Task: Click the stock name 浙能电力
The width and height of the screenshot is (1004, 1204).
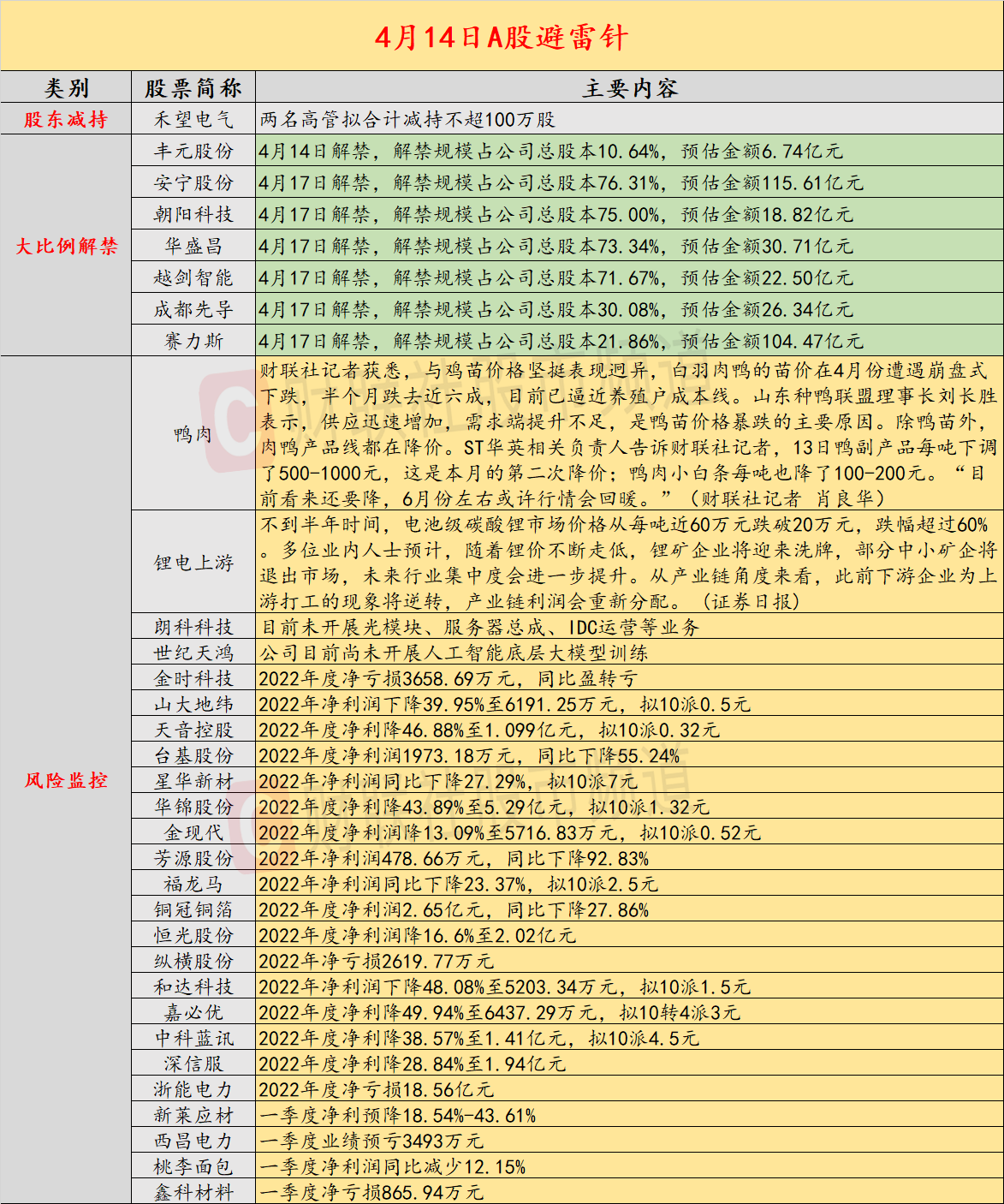Action: (x=193, y=1090)
